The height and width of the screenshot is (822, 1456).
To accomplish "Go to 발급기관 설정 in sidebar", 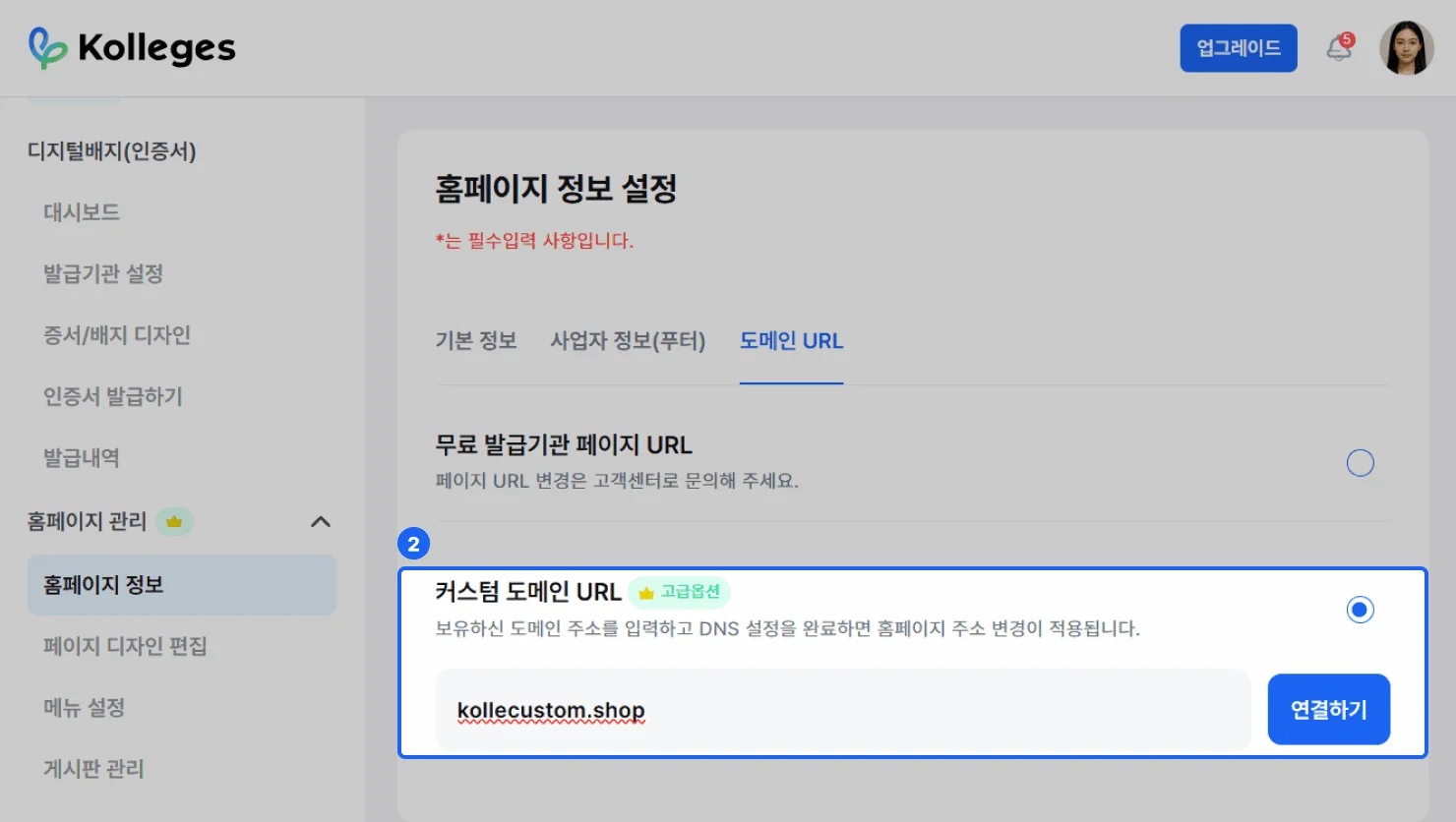I will click(x=103, y=273).
